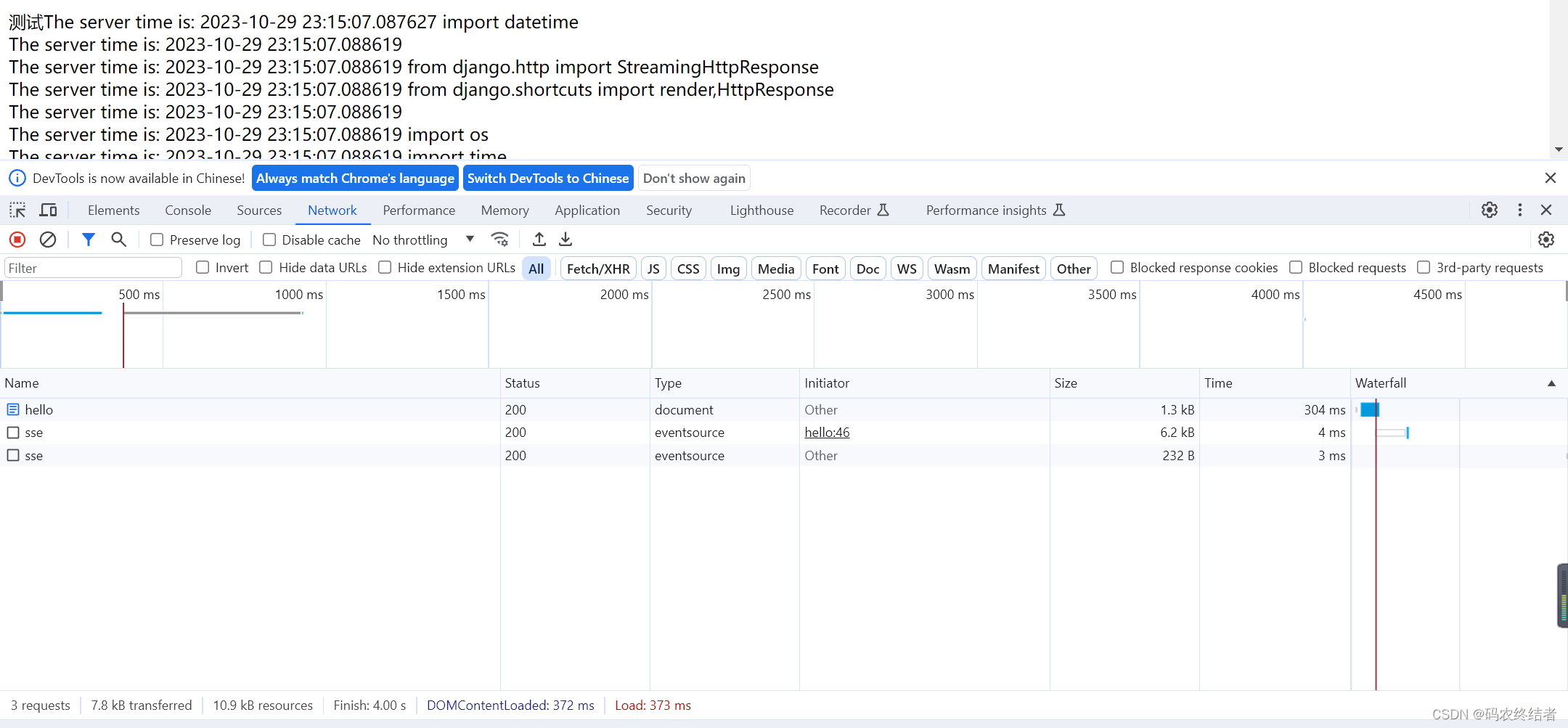Open the network request filter funnel
Viewport: 1568px width, 728px height.
click(x=89, y=240)
